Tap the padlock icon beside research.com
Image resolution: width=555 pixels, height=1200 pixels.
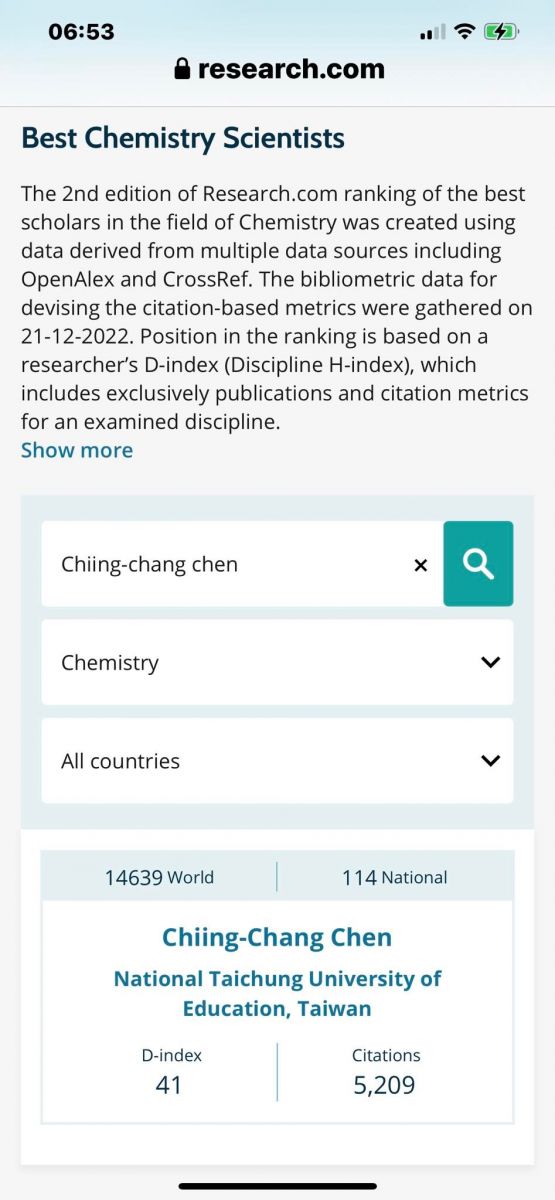(182, 68)
